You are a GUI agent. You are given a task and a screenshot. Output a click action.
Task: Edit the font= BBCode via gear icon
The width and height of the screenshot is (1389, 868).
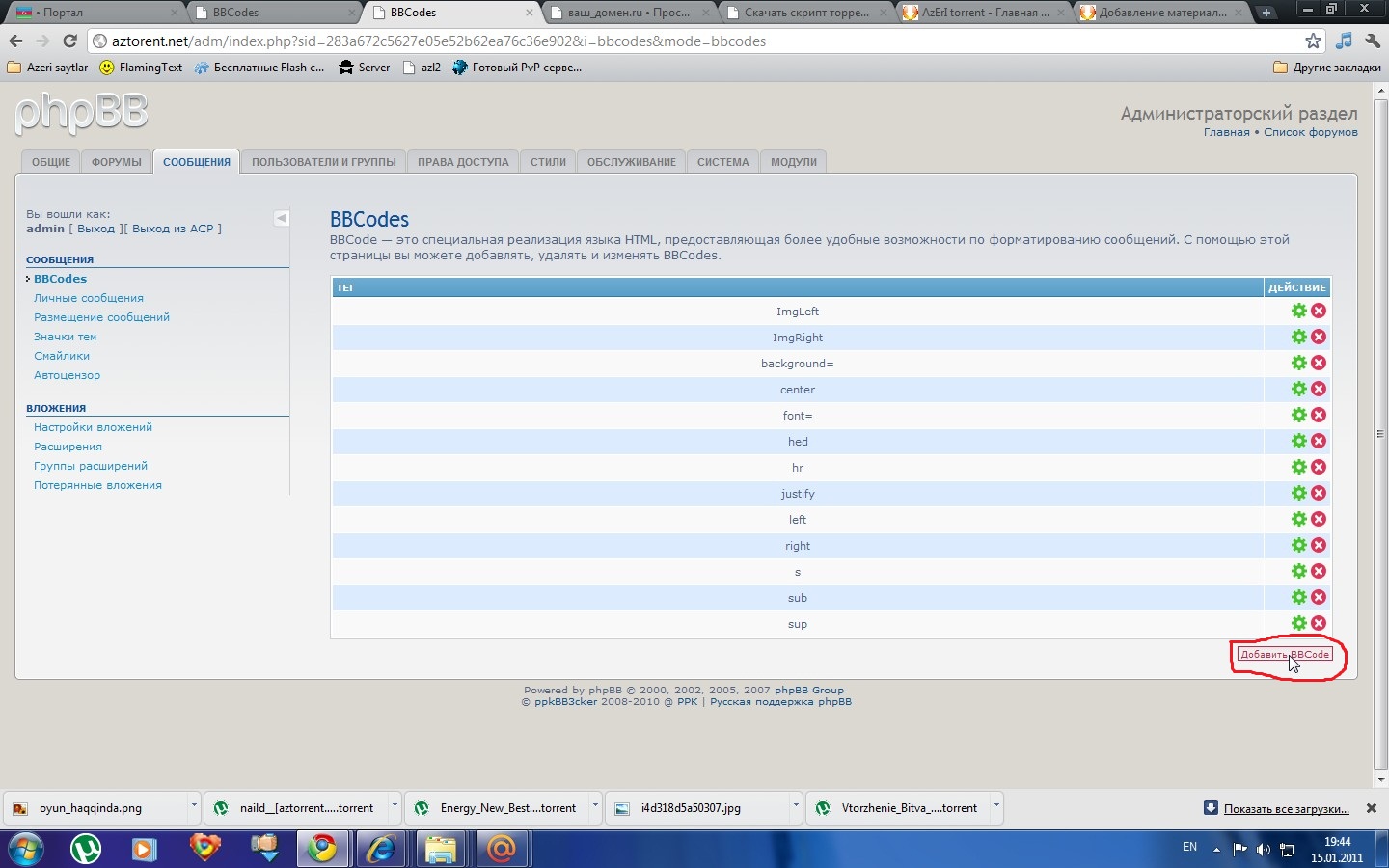coord(1299,415)
